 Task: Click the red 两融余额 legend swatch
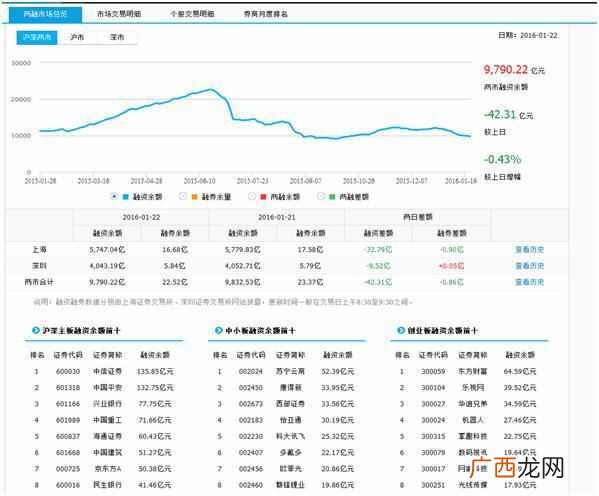pyautogui.click(x=263, y=197)
